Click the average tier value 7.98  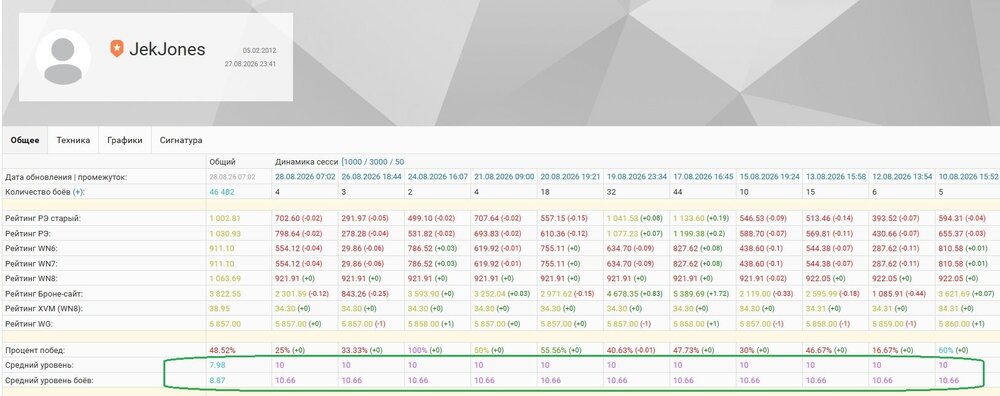(217, 365)
